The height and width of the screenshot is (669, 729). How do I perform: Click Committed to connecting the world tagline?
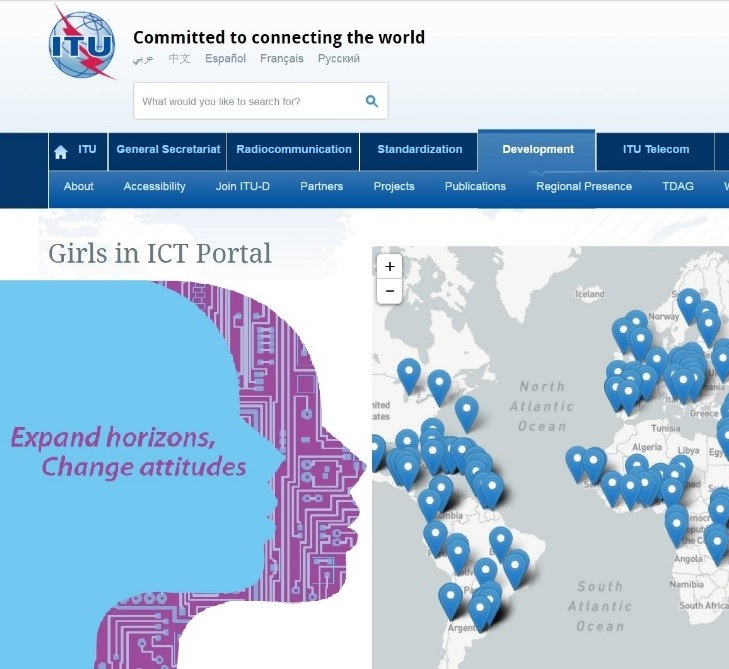point(279,38)
